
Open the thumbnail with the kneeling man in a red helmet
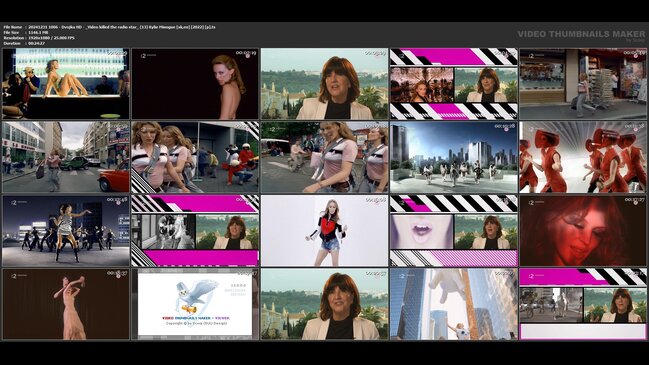(x=195, y=157)
